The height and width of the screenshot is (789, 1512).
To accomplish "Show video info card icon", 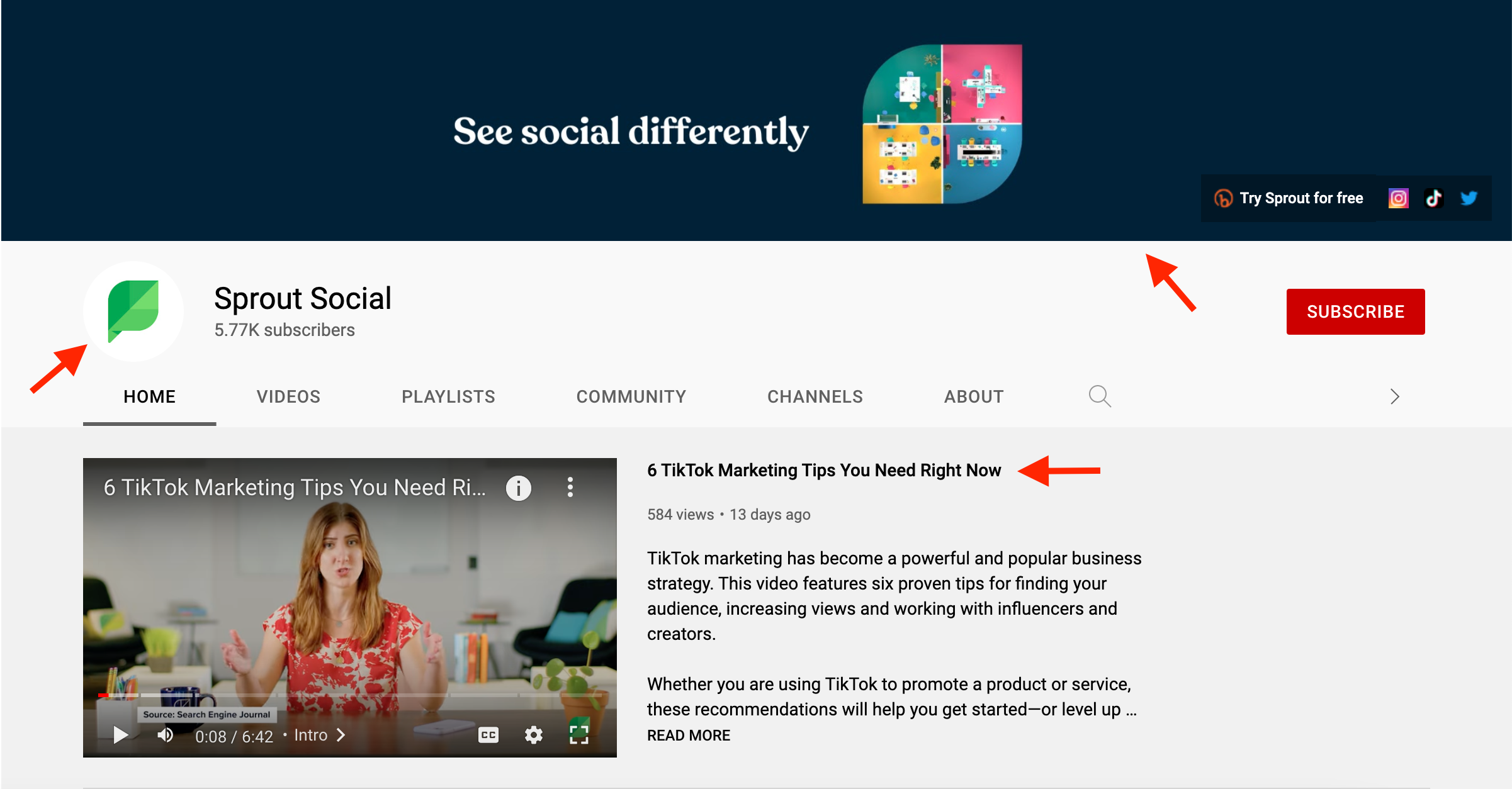I will click(x=519, y=488).
